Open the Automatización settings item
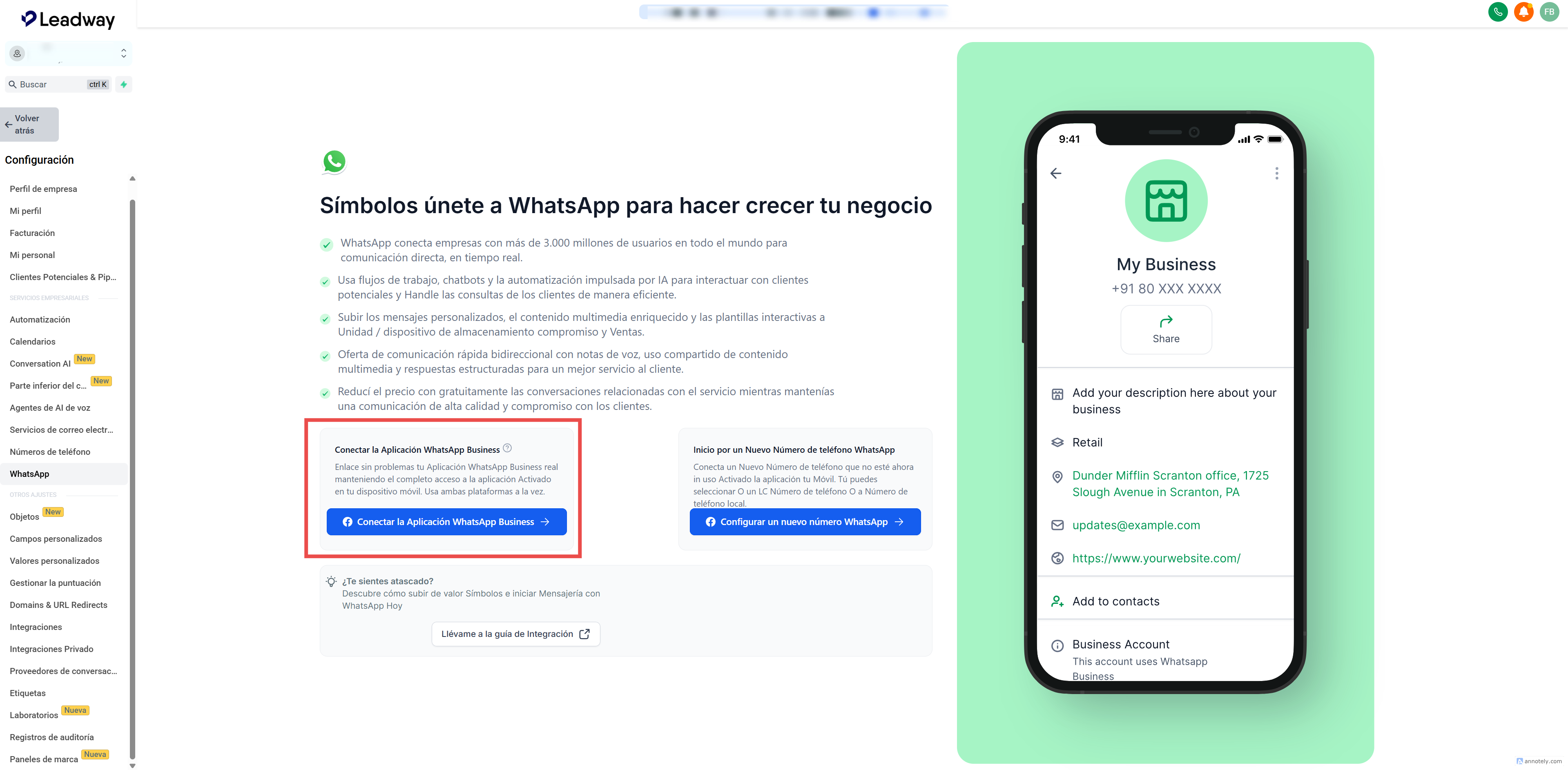This screenshot has height=770, width=1568. [x=40, y=319]
